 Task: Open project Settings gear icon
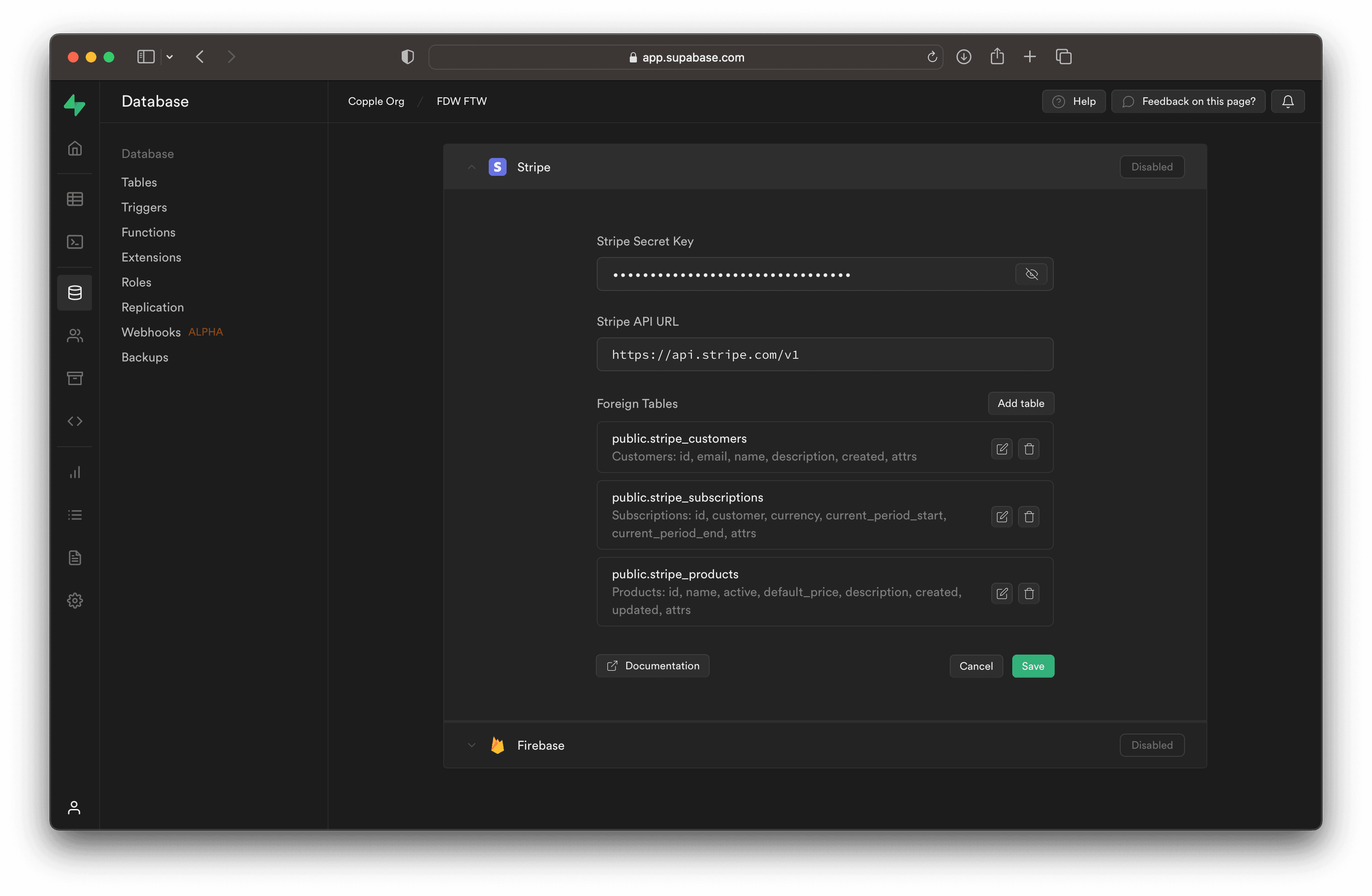point(75,601)
